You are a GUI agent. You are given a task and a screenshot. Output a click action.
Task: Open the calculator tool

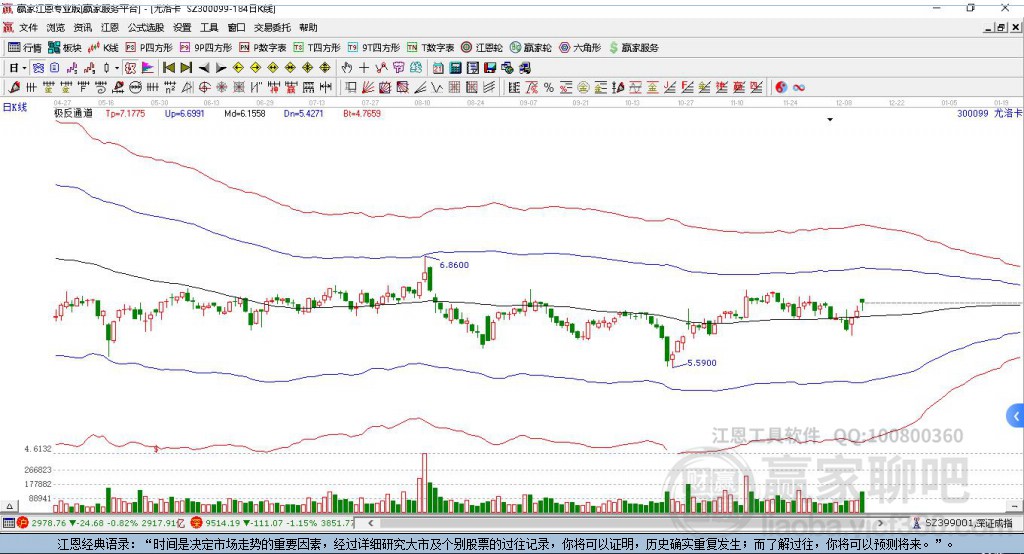(455, 68)
